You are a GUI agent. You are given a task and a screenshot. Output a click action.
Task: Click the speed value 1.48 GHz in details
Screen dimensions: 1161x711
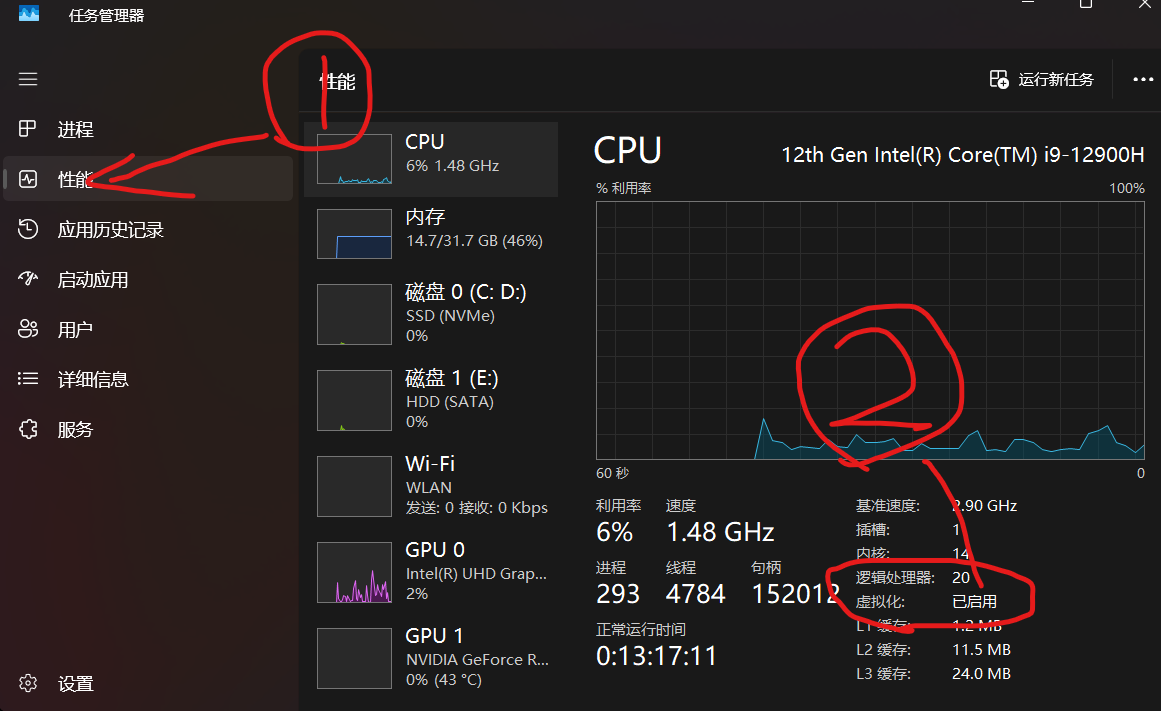[x=720, y=532]
